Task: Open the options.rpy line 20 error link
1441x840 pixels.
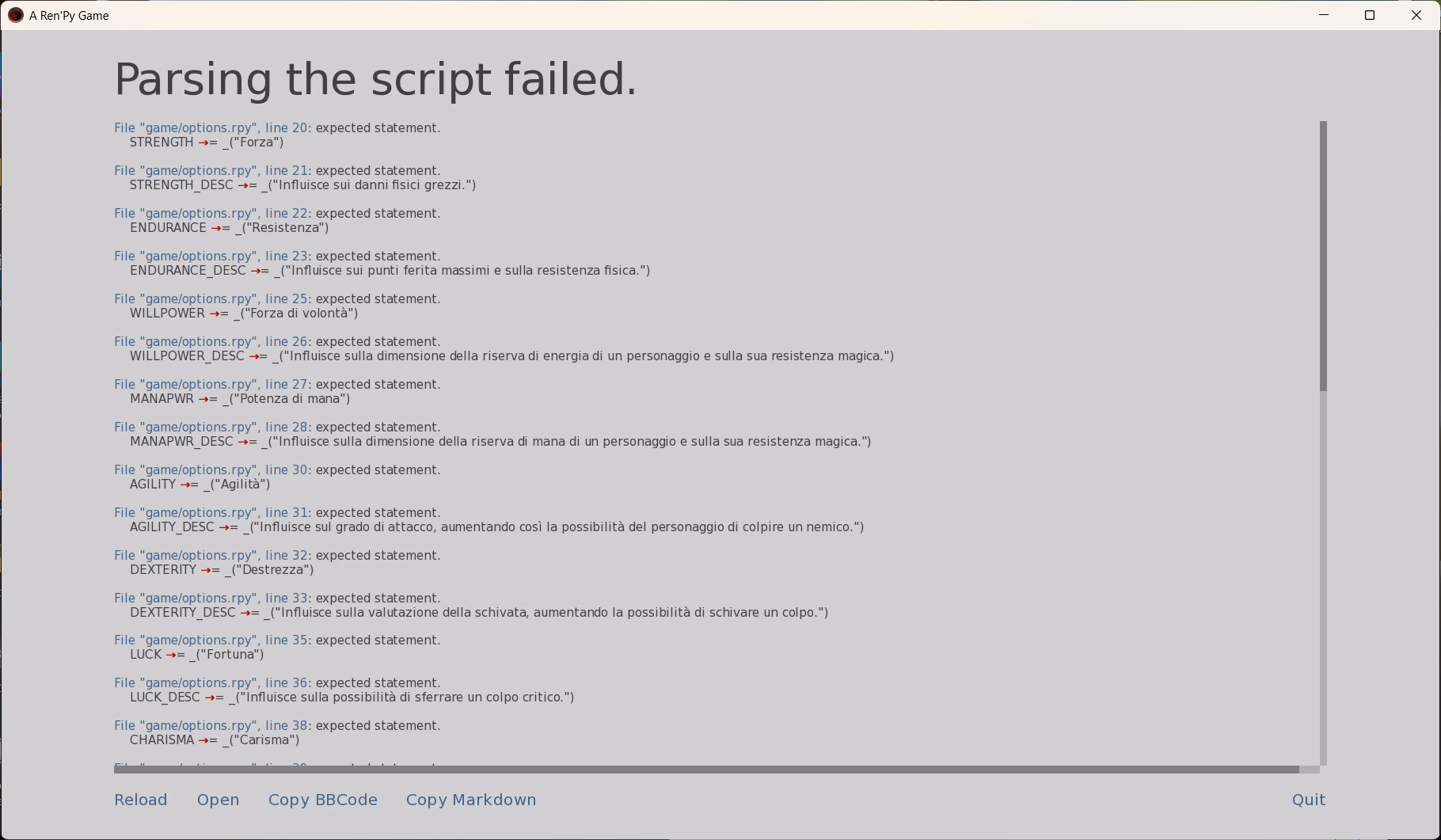Action: [x=211, y=127]
